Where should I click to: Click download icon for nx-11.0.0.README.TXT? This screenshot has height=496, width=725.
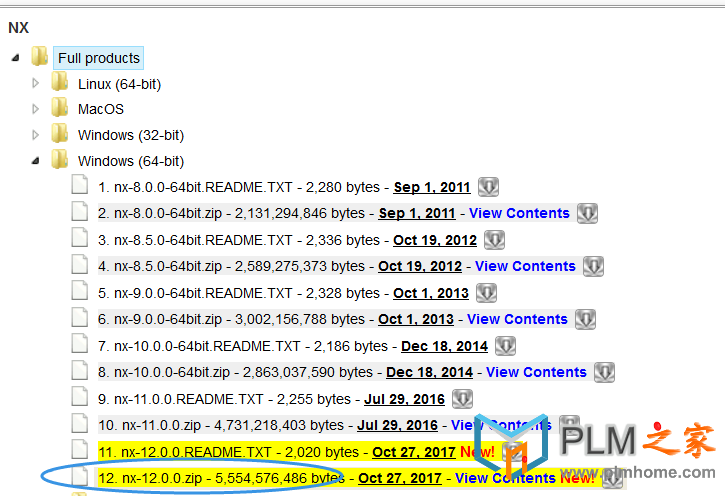click(462, 399)
